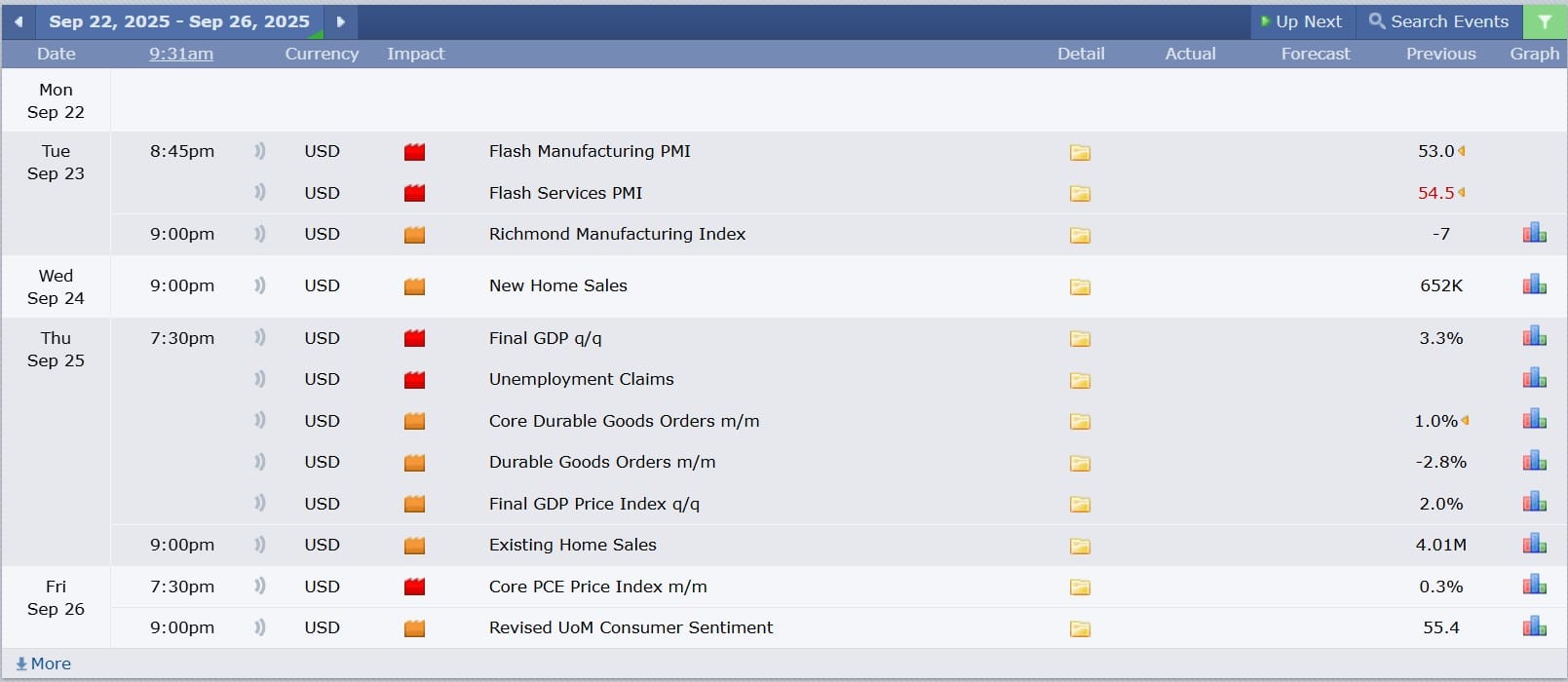Click the green filter icon
Viewport: 1568px width, 682px height.
coord(1545,21)
